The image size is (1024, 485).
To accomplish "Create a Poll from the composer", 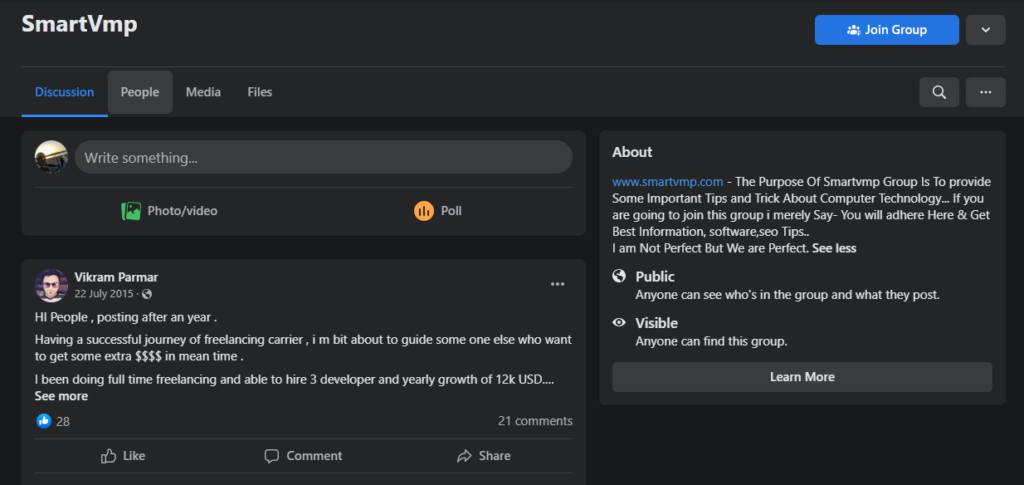I will click(x=438, y=211).
